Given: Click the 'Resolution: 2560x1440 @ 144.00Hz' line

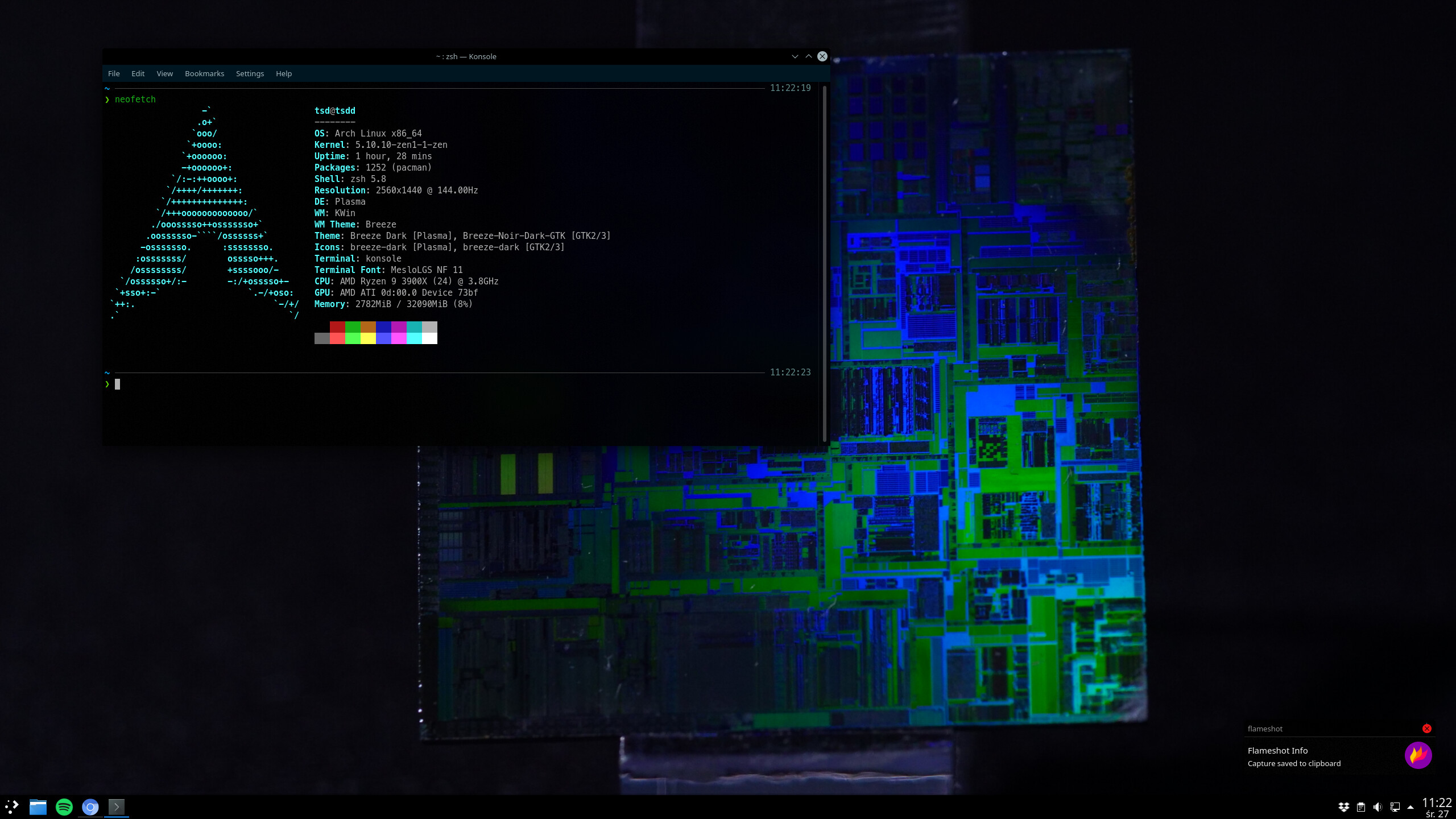Looking at the screenshot, I should (x=396, y=190).
